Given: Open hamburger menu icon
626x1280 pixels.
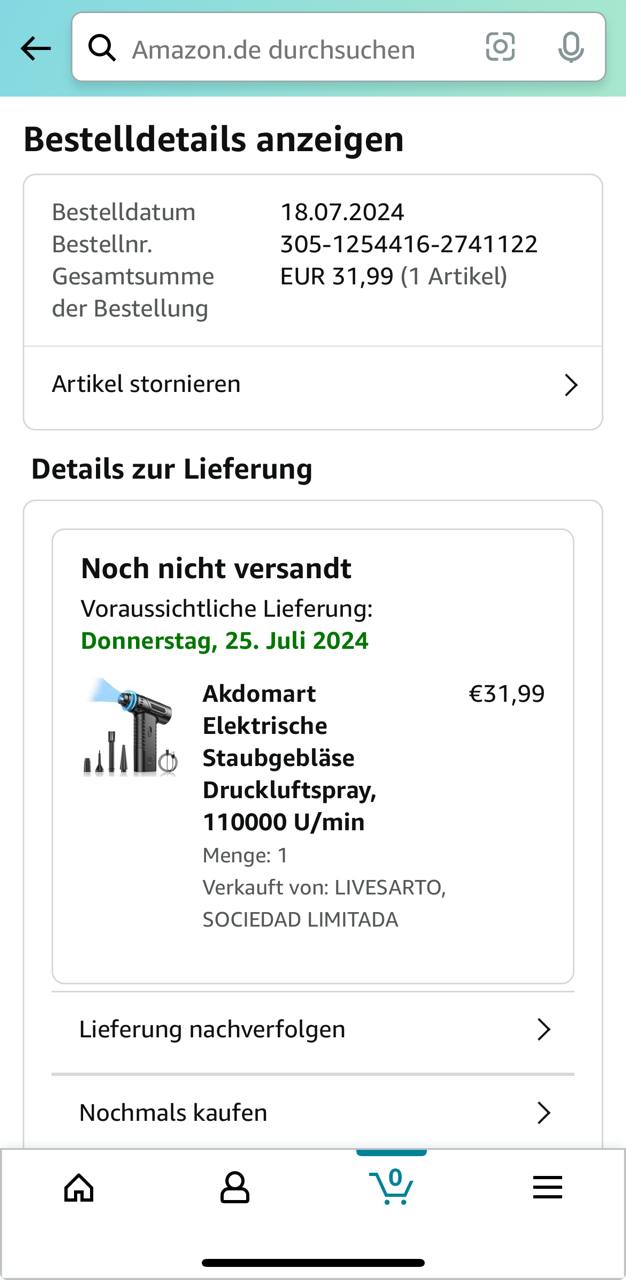Looking at the screenshot, I should point(547,1187).
